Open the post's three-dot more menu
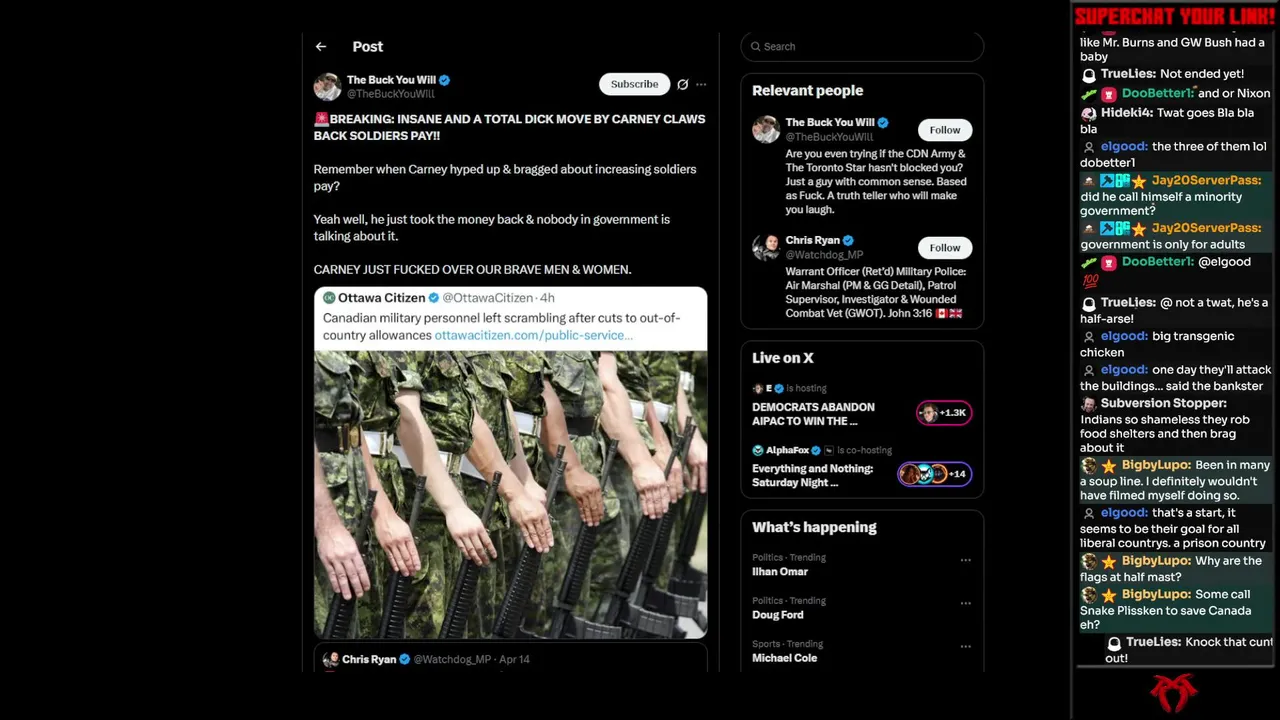1280x720 pixels. coord(701,84)
